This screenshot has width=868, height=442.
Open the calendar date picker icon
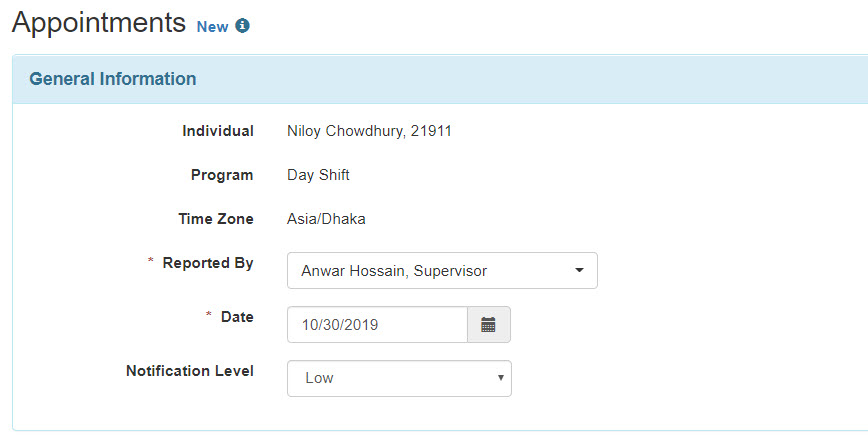tap(488, 325)
